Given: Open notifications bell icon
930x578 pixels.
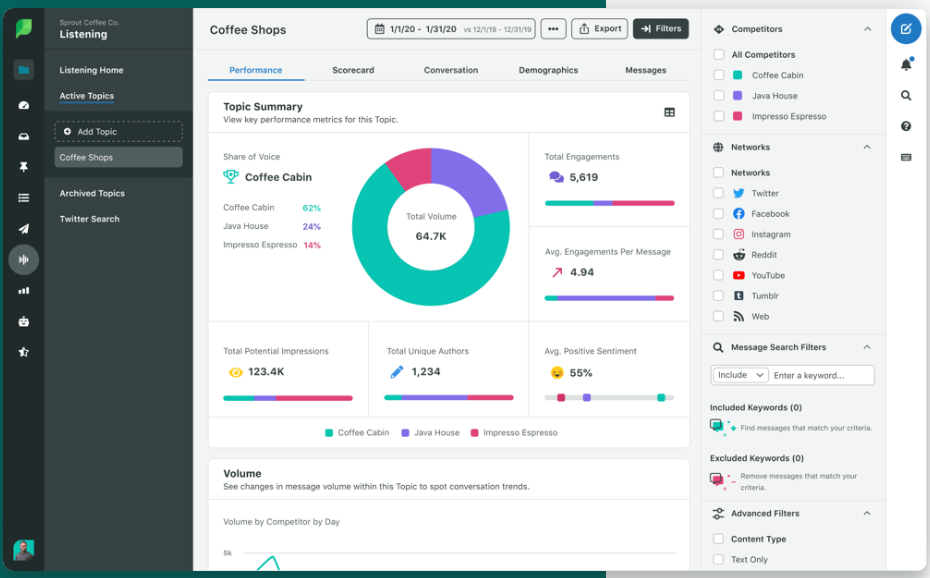Looking at the screenshot, I should click(906, 64).
